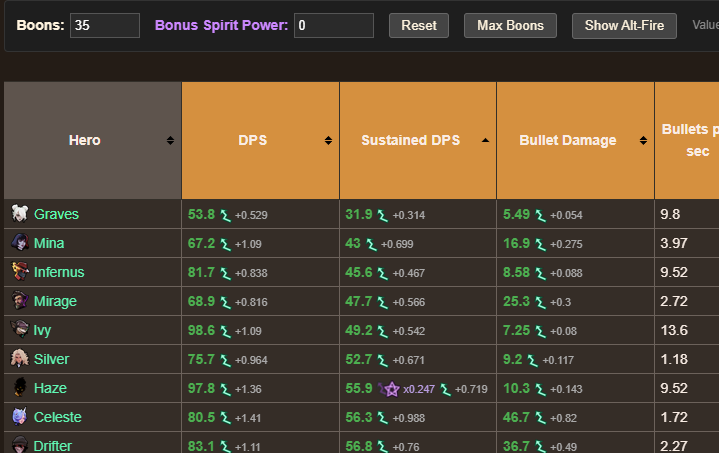Screen dimensions: 719x453
Task: Open the Infernus hero link
Action: point(59,272)
